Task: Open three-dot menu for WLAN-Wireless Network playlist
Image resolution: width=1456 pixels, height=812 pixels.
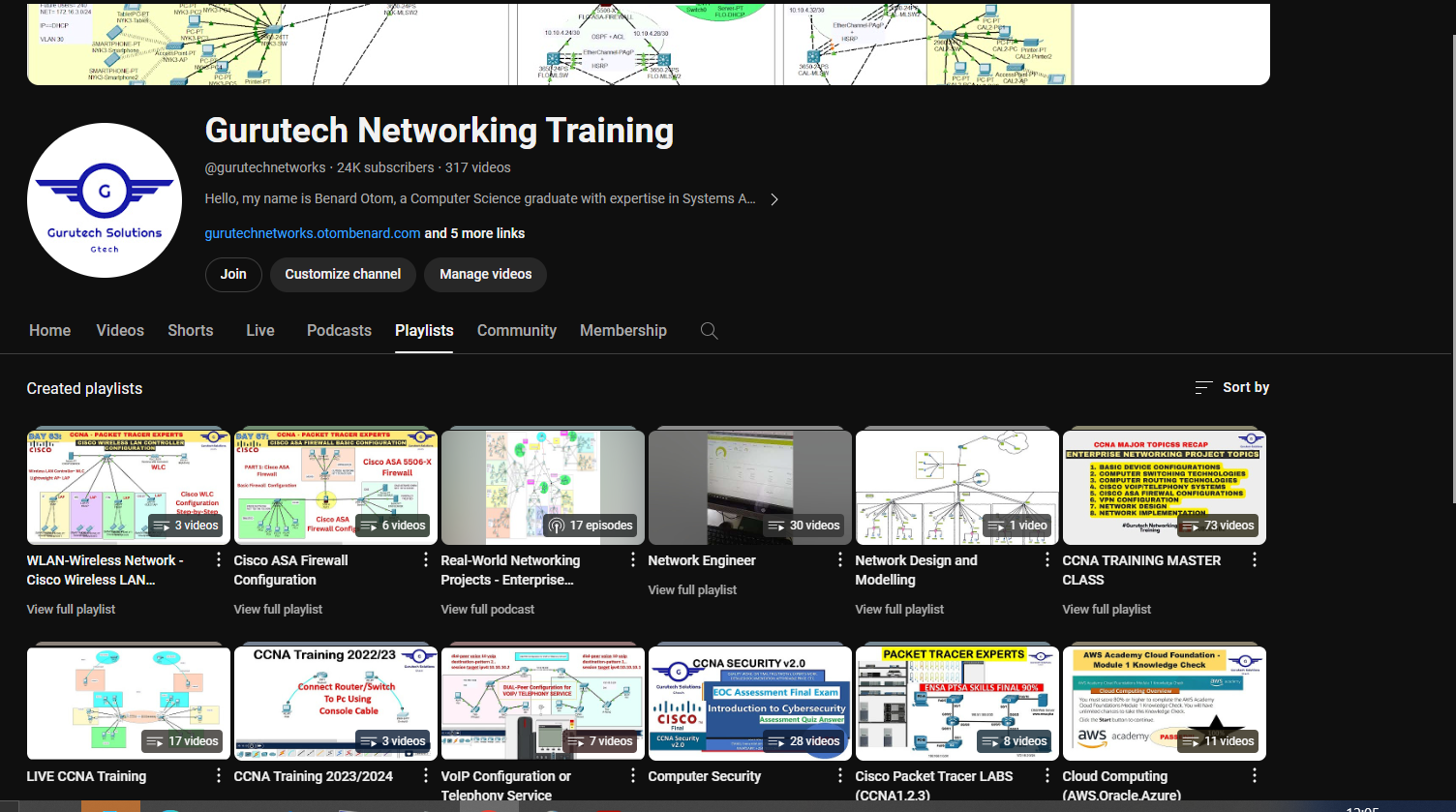Action: (x=219, y=560)
